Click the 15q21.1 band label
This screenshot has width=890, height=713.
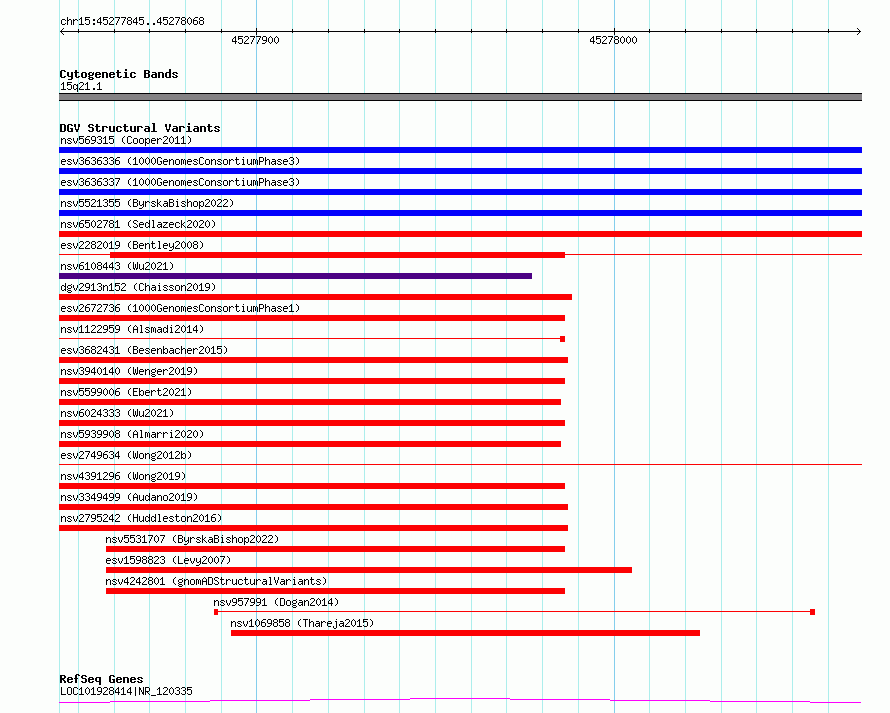[x=81, y=86]
